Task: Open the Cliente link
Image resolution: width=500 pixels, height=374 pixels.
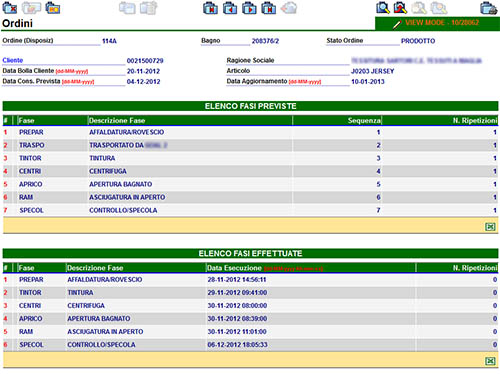Action: coord(13,60)
